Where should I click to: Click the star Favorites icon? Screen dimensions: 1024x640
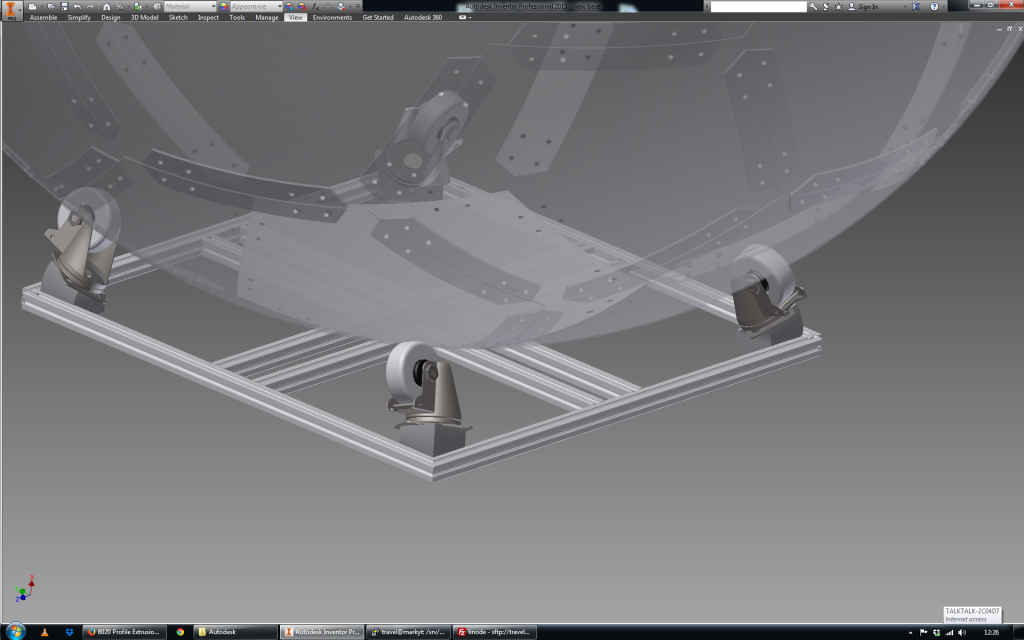(x=839, y=7)
